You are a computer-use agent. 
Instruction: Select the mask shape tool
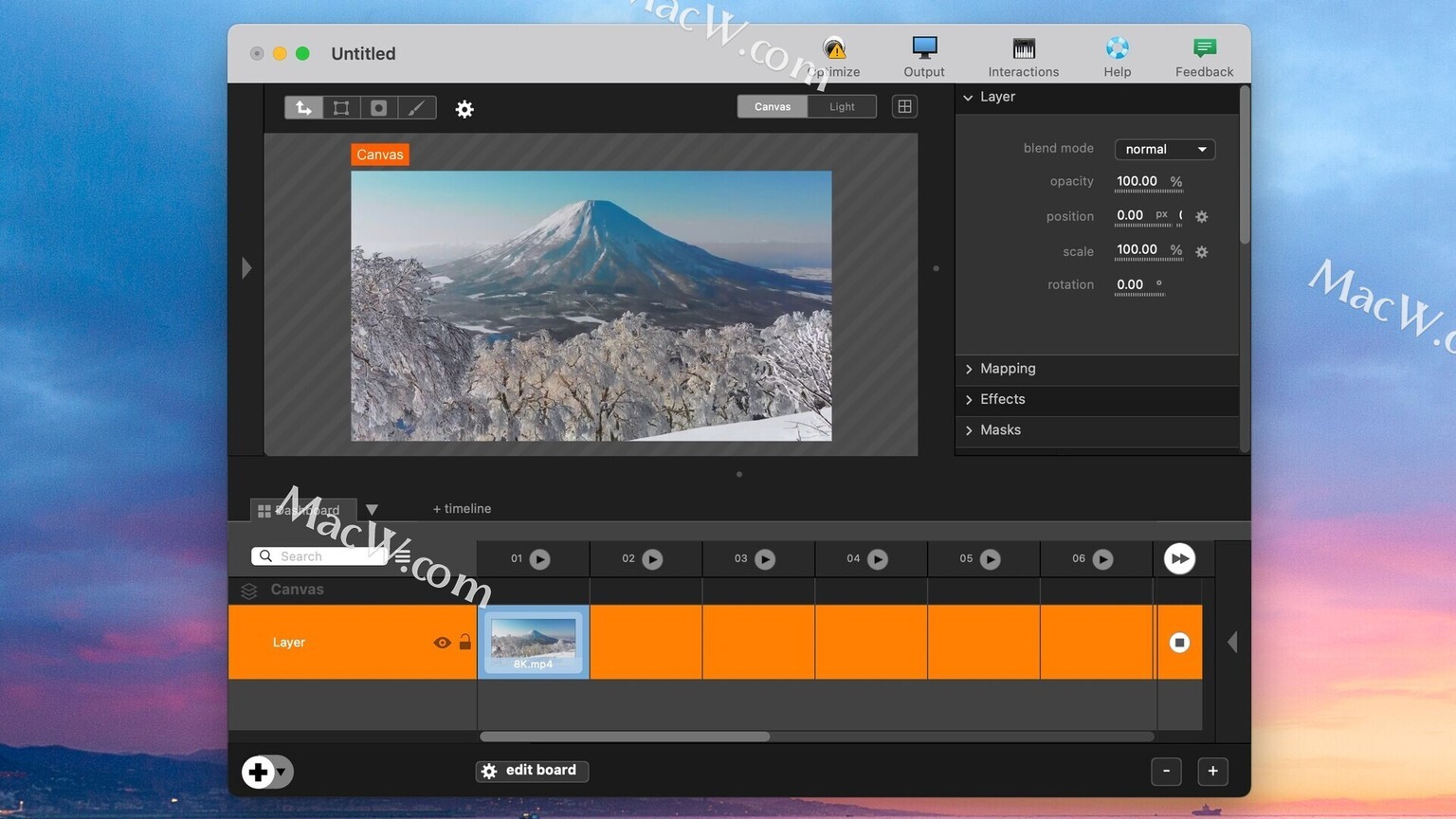point(379,108)
